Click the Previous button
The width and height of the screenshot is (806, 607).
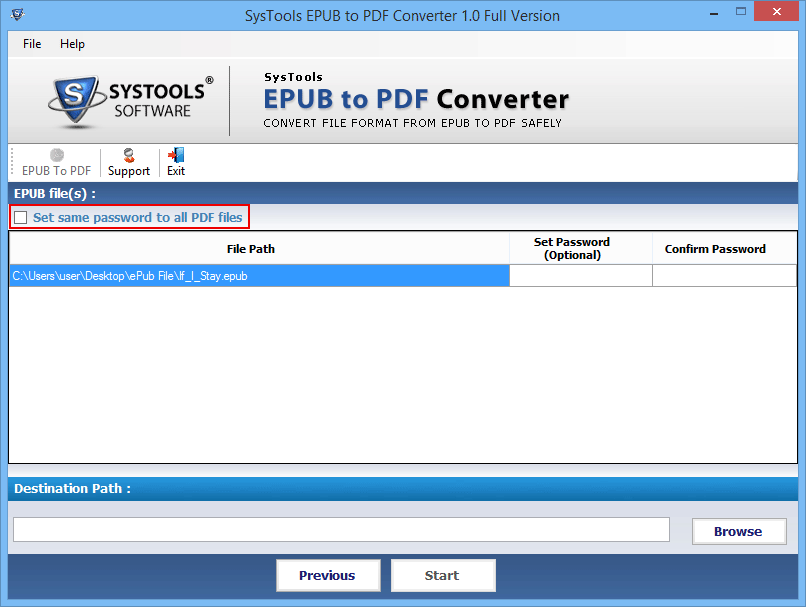point(328,575)
